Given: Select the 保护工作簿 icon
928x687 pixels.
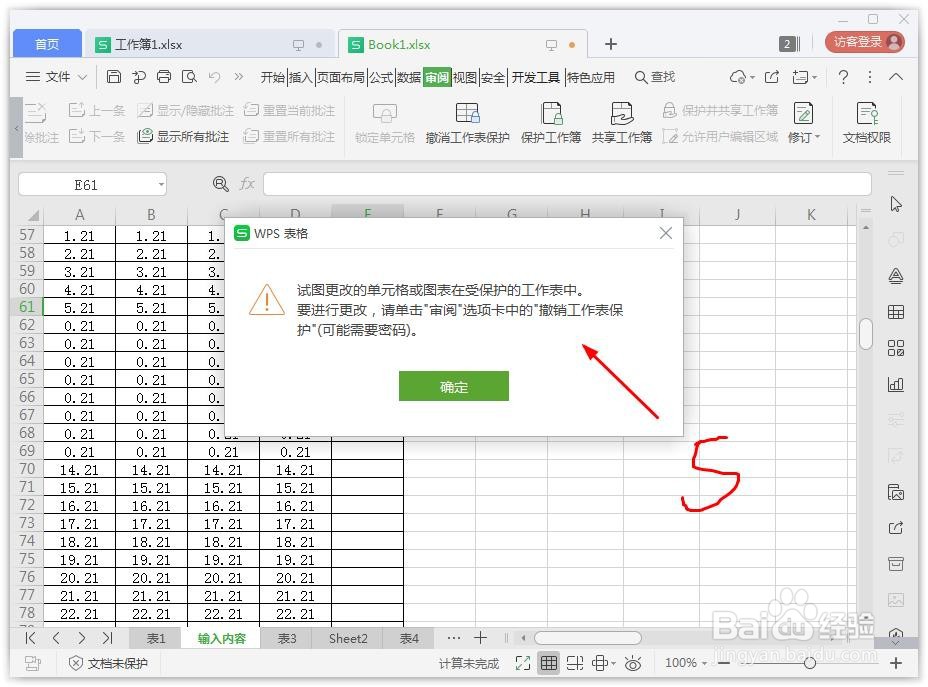Looking at the screenshot, I should point(551,122).
